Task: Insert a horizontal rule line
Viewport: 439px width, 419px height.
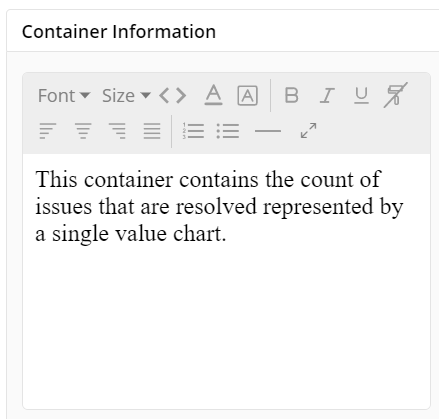Action: (x=268, y=131)
